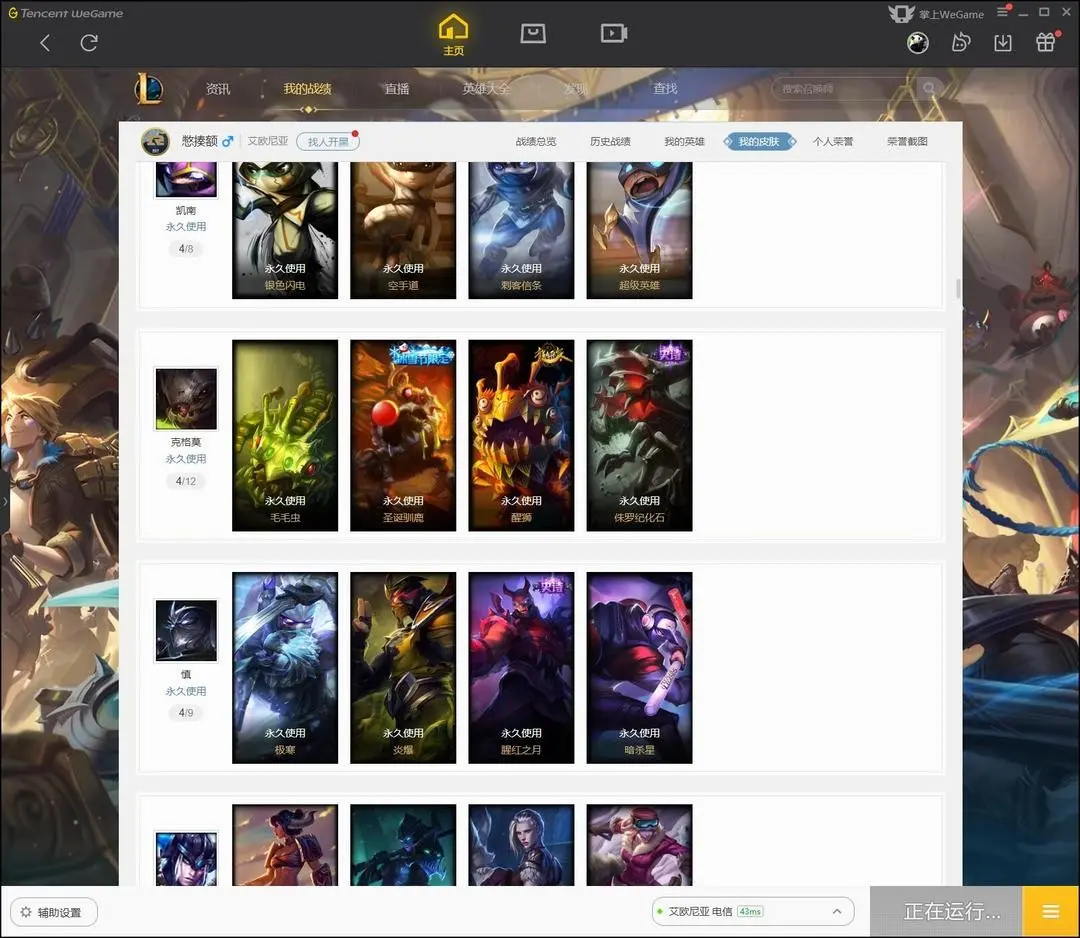Open the download manager icon
This screenshot has width=1080, height=938.
pos(1003,43)
